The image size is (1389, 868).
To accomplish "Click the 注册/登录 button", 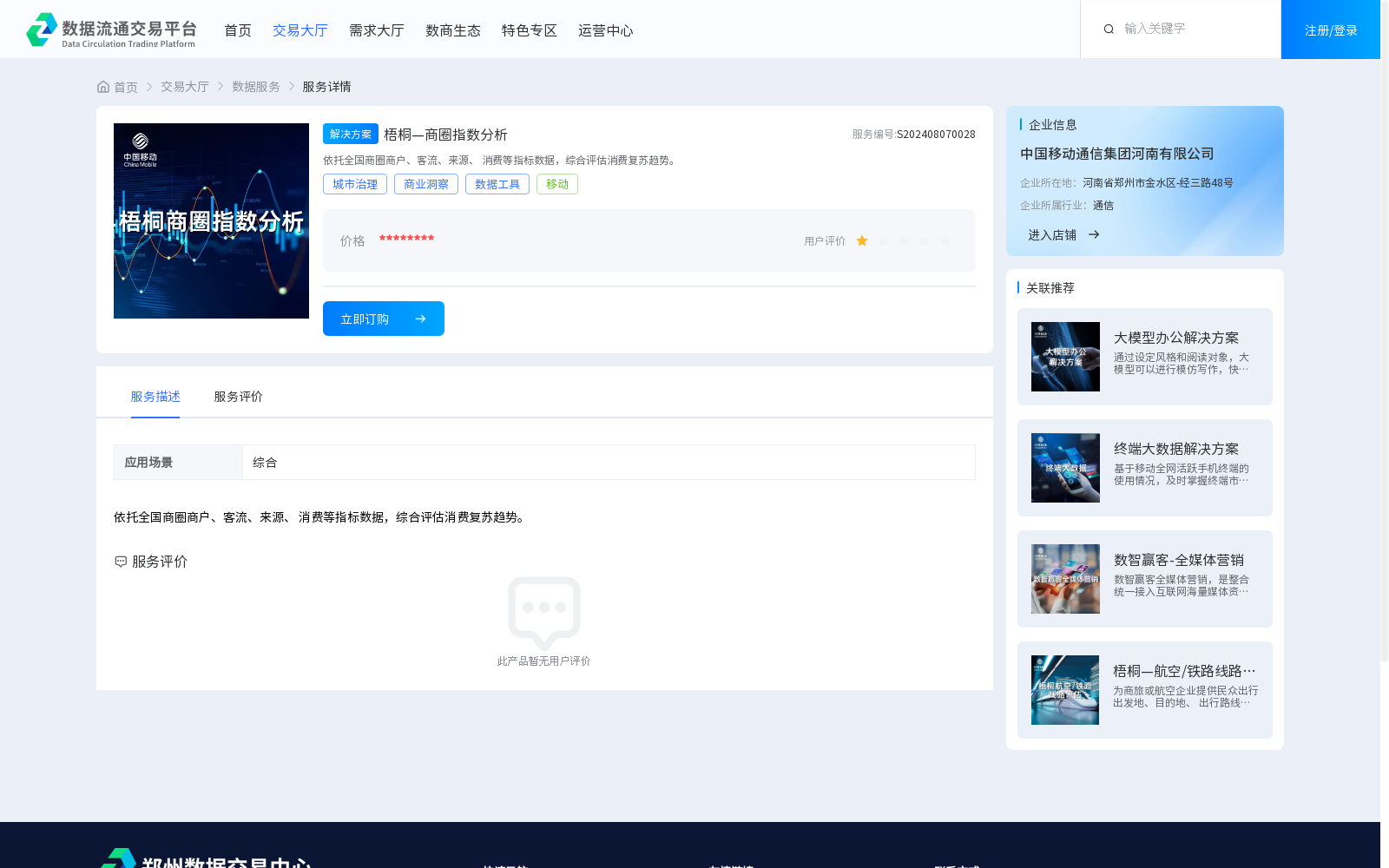I will [1331, 30].
